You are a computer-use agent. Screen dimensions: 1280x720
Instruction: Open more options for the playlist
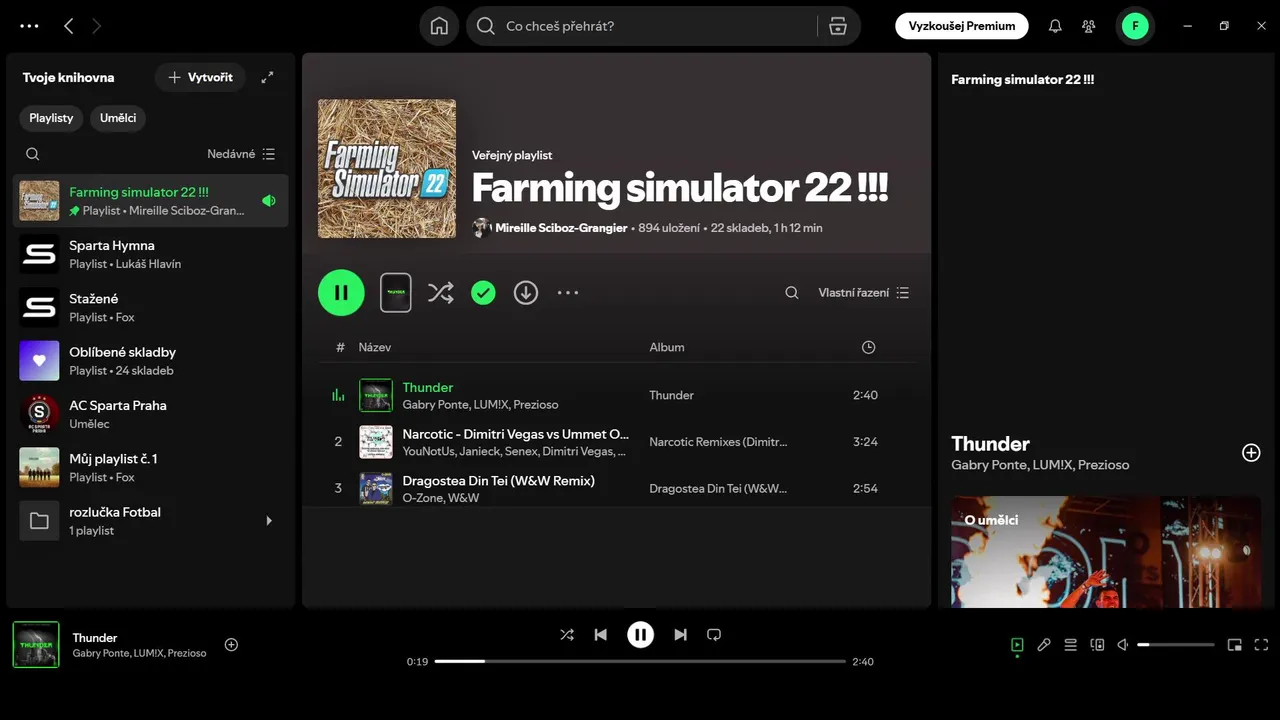coord(568,293)
